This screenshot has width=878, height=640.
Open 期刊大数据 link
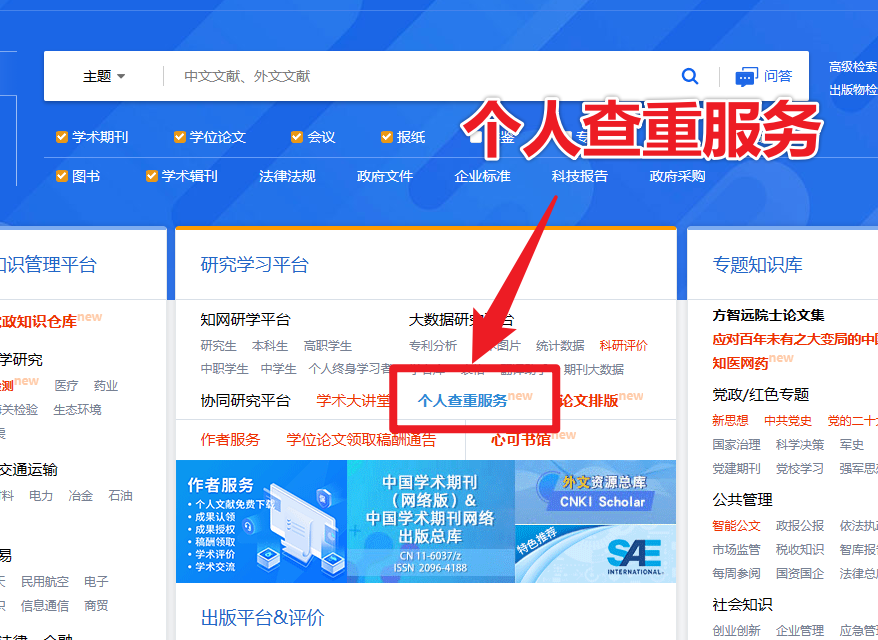pyautogui.click(x=594, y=370)
